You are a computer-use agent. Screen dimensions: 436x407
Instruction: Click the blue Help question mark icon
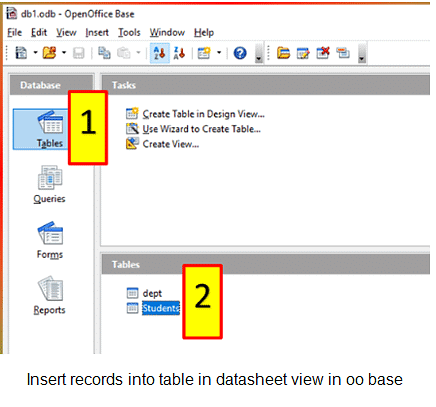click(240, 53)
